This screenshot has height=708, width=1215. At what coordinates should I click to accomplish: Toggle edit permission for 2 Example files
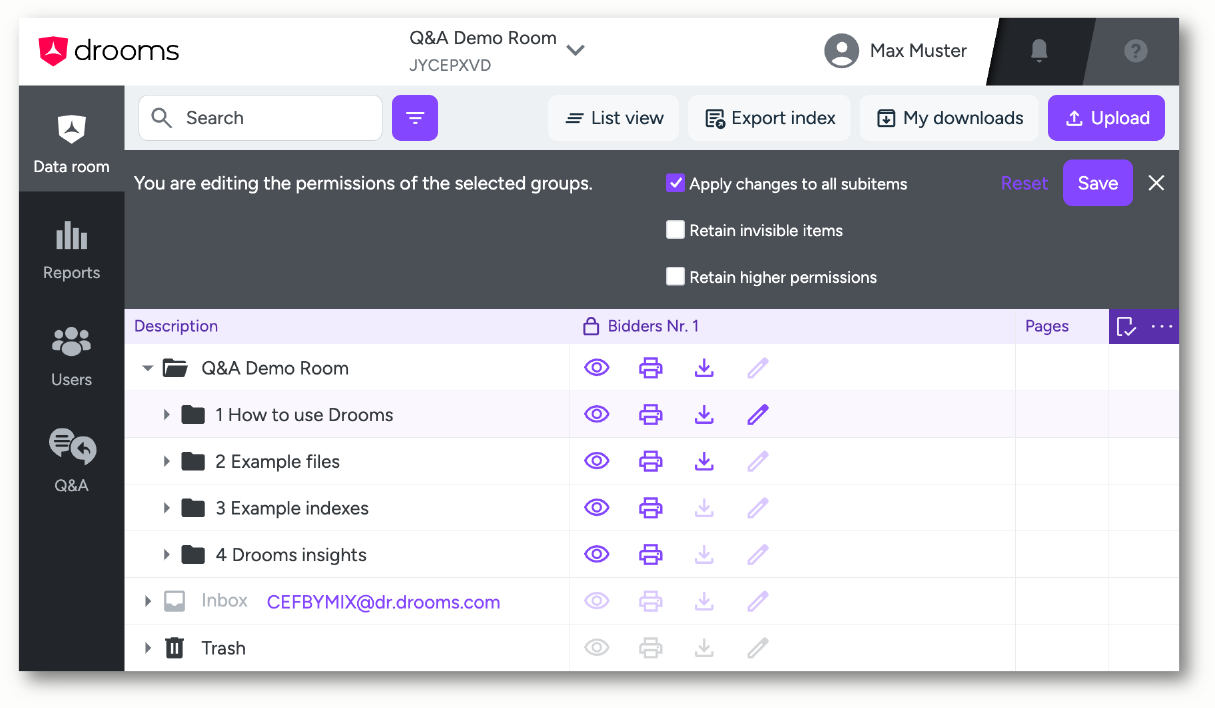[x=758, y=461]
